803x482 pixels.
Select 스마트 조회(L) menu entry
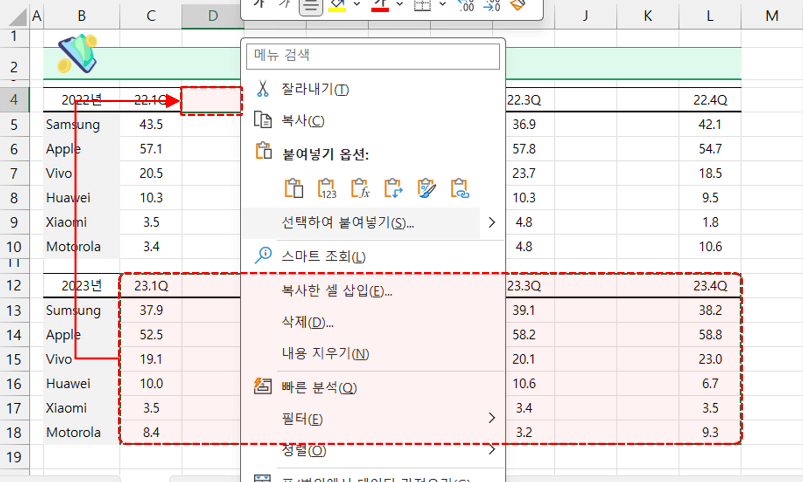(373, 256)
